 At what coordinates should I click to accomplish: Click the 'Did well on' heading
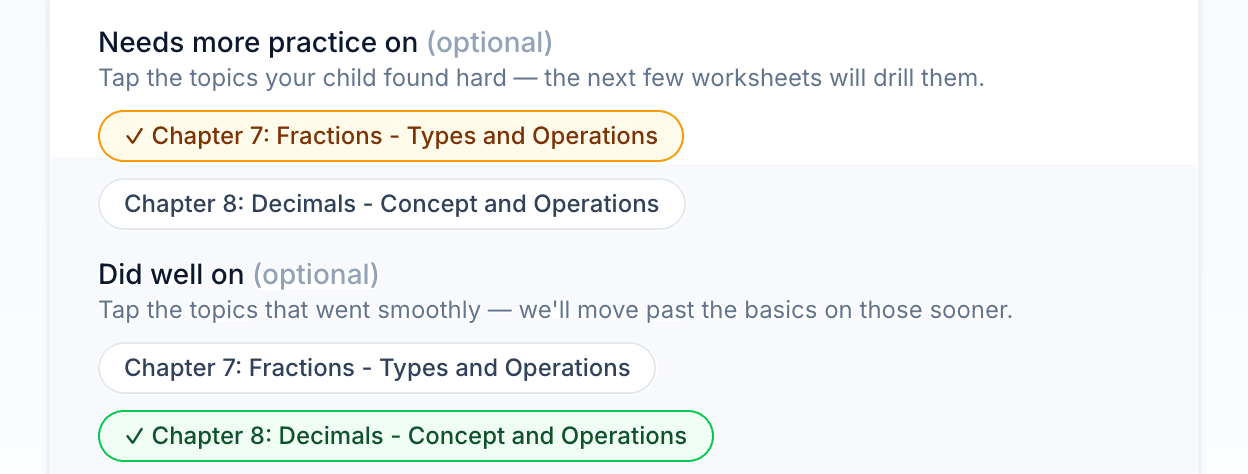tap(171, 274)
